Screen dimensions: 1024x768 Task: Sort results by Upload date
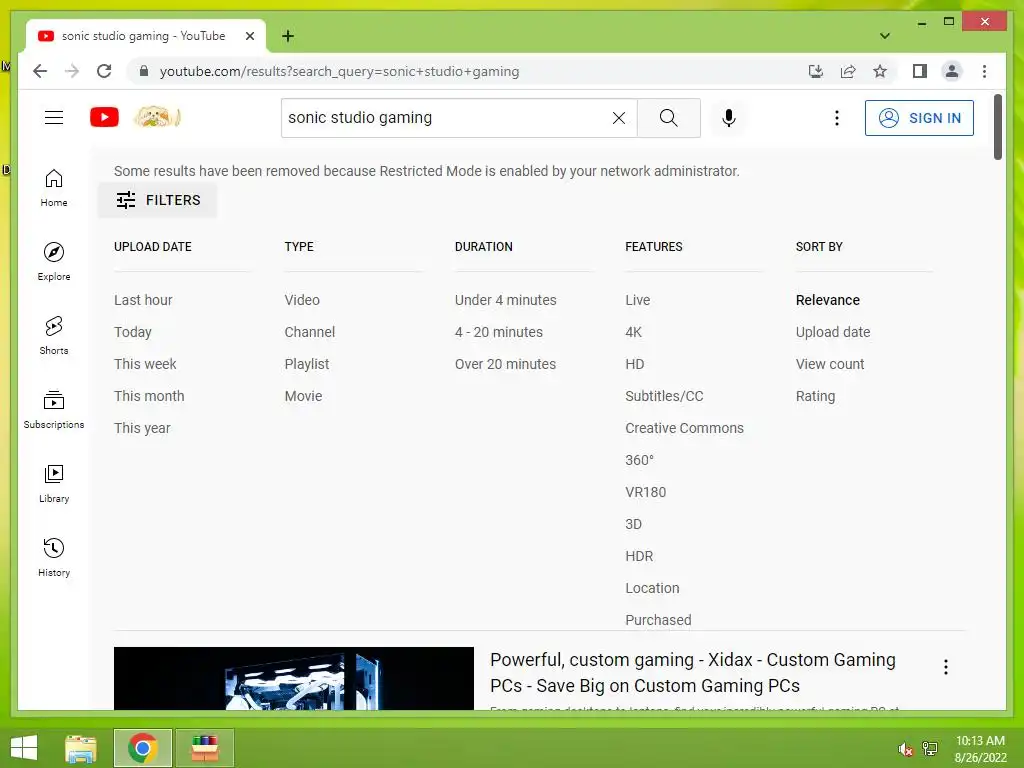[833, 332]
